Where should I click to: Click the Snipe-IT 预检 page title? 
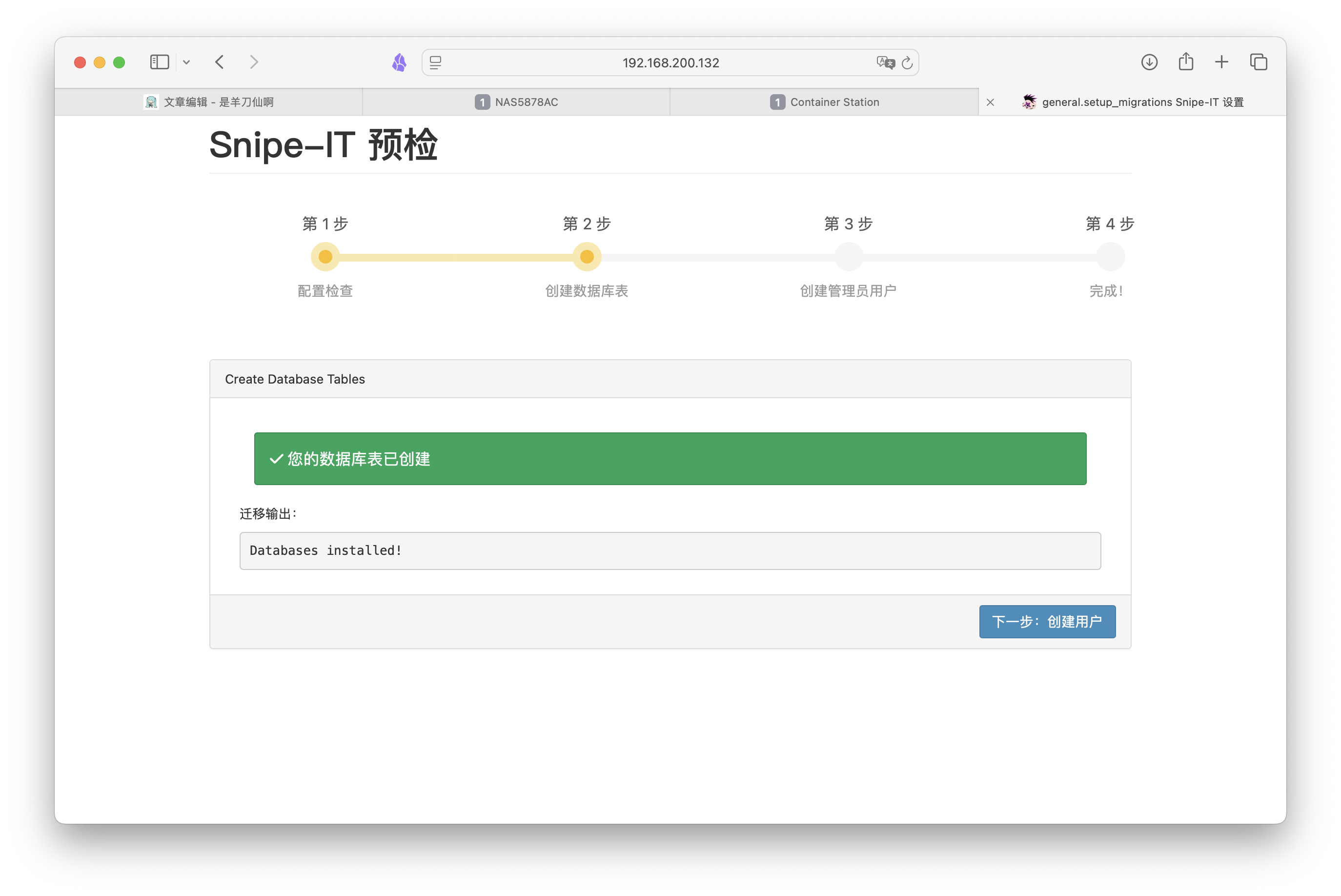pyautogui.click(x=324, y=144)
